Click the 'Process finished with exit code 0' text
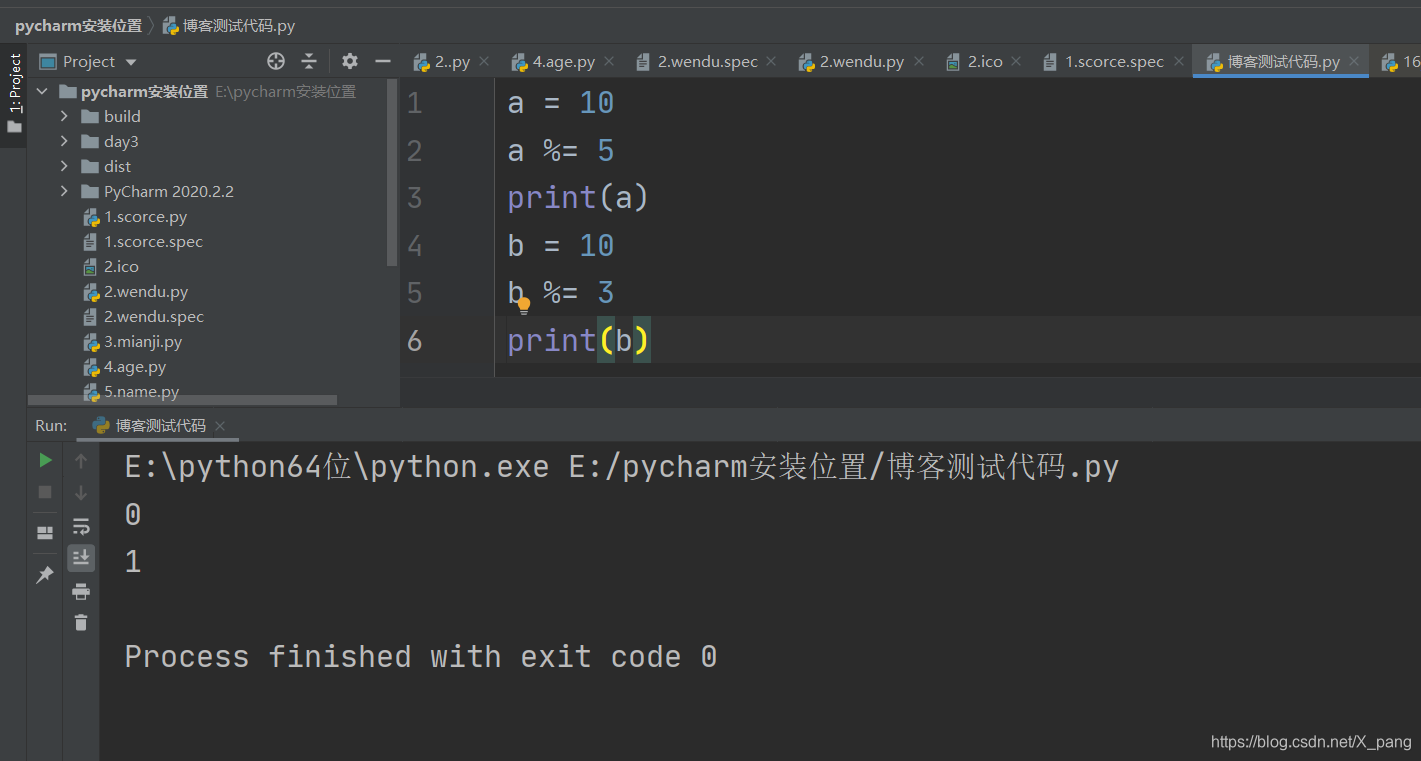Image resolution: width=1421 pixels, height=761 pixels. (421, 657)
